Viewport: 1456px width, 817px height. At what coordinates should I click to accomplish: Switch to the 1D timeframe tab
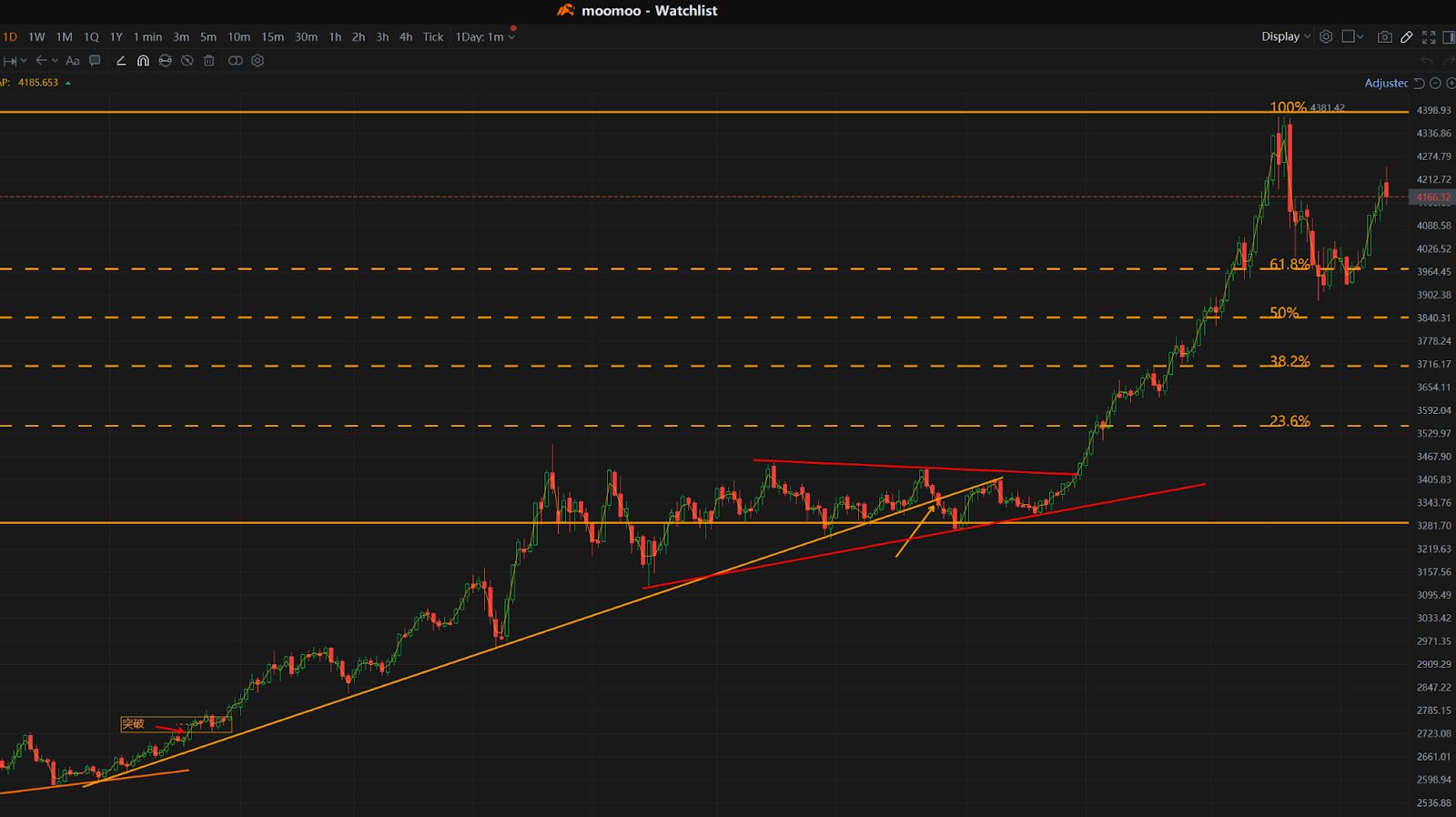[10, 37]
